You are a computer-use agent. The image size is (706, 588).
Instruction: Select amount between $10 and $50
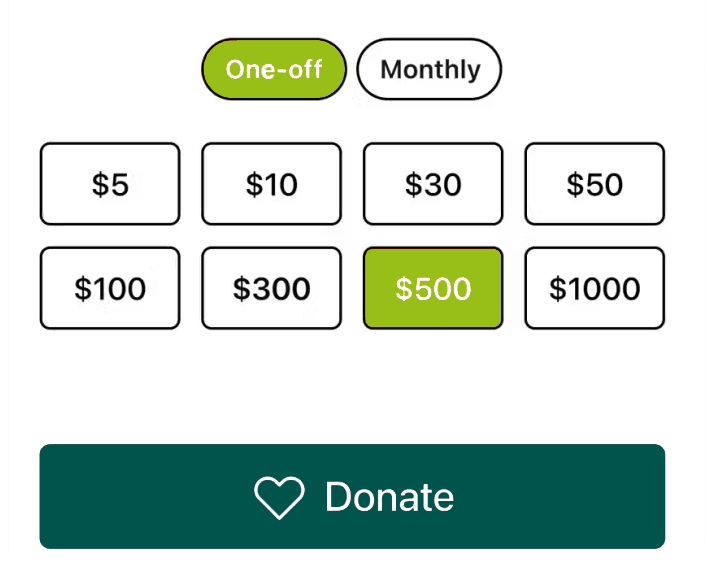[x=433, y=184]
